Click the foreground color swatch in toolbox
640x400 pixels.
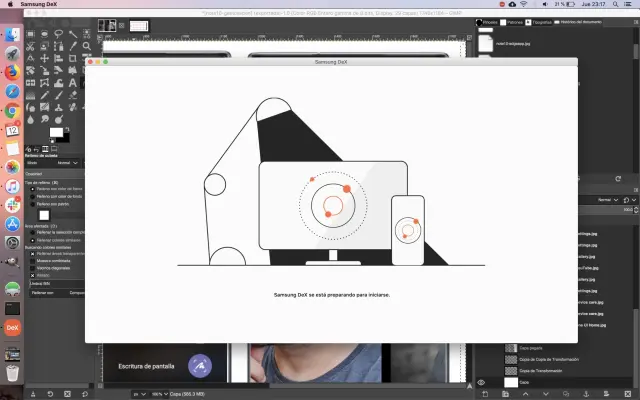[x=57, y=132]
